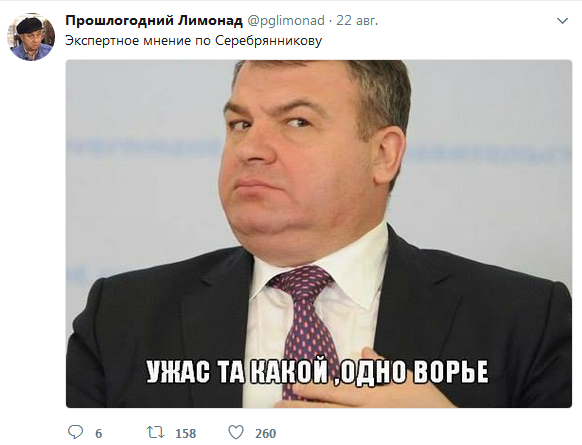This screenshot has width=582, height=445.
Task: Click the likes count 260
Action: 265,433
